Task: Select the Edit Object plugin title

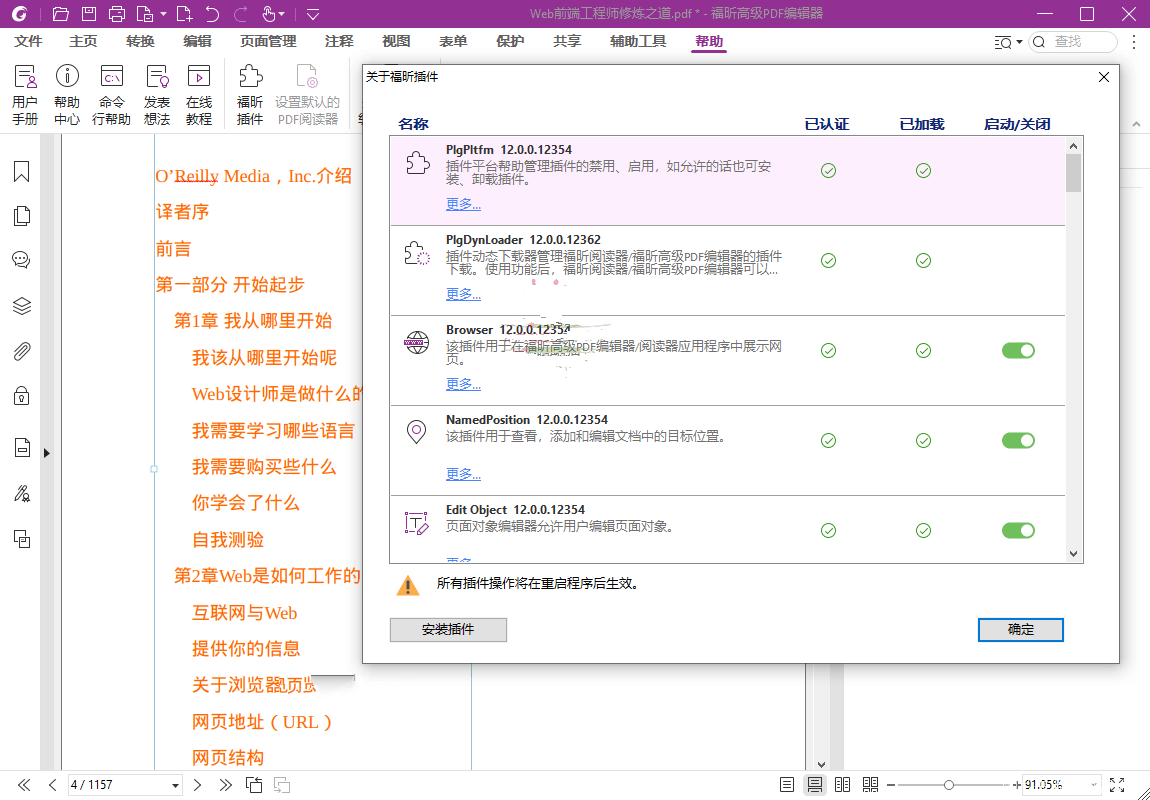Action: [x=516, y=510]
